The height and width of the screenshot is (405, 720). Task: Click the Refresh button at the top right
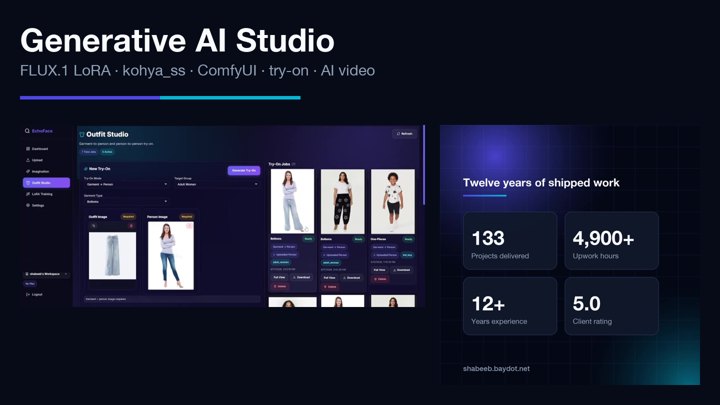405,134
